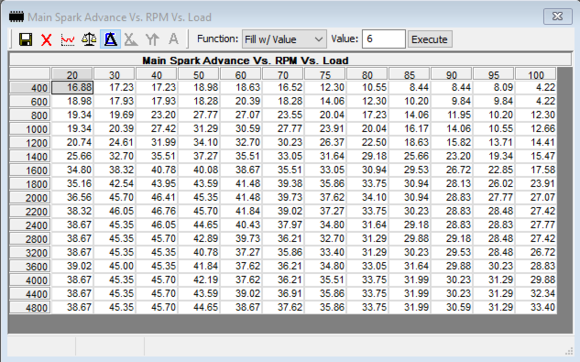Select cell 32.34 in row 4400

pyautogui.click(x=536, y=294)
